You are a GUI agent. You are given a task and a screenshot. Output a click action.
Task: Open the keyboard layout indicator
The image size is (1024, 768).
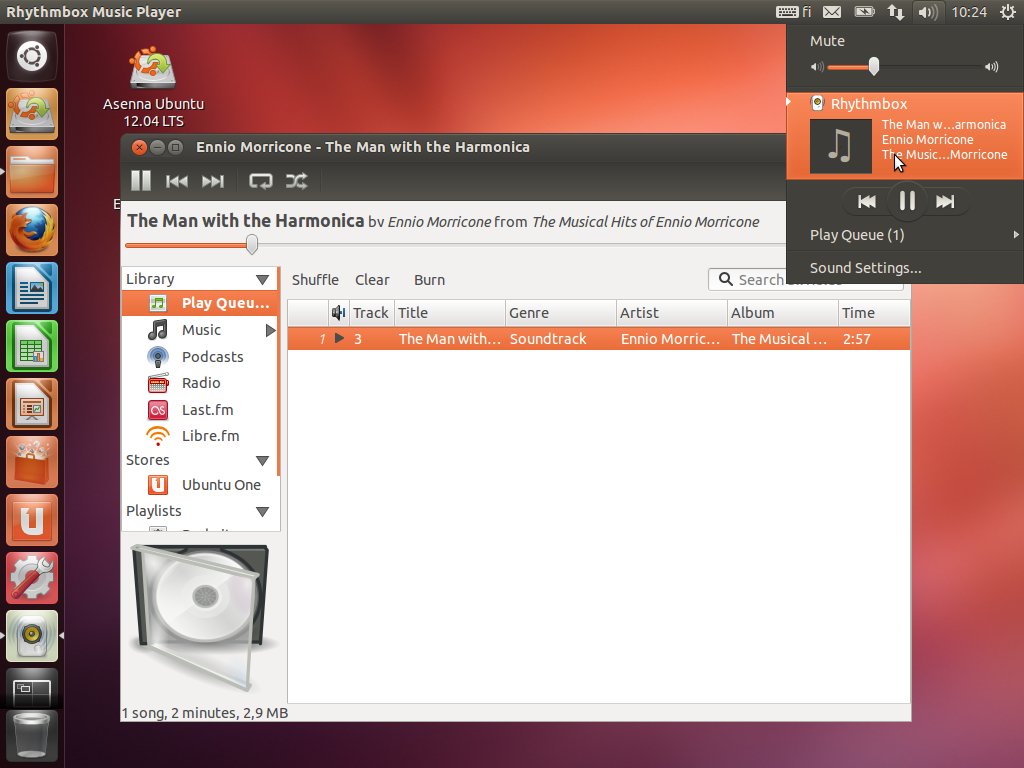(793, 12)
